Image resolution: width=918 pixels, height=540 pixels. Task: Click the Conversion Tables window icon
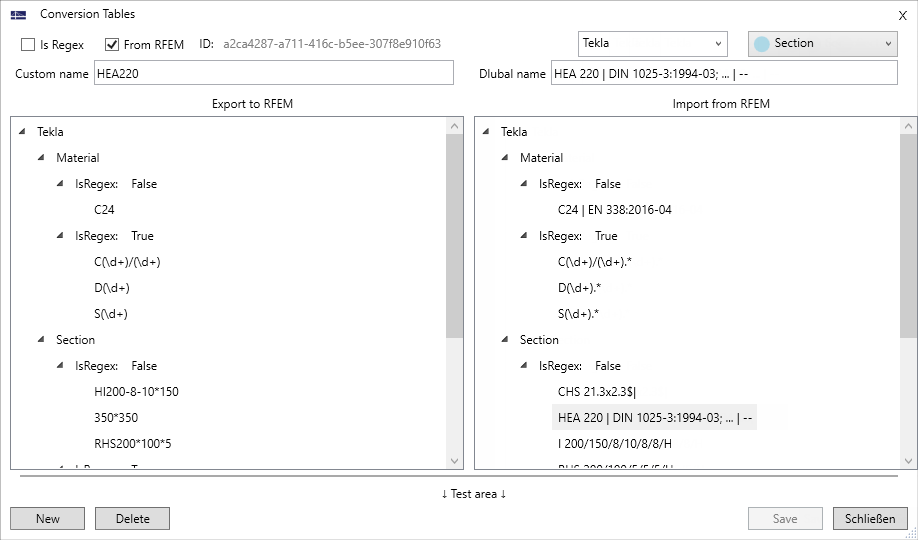click(18, 15)
